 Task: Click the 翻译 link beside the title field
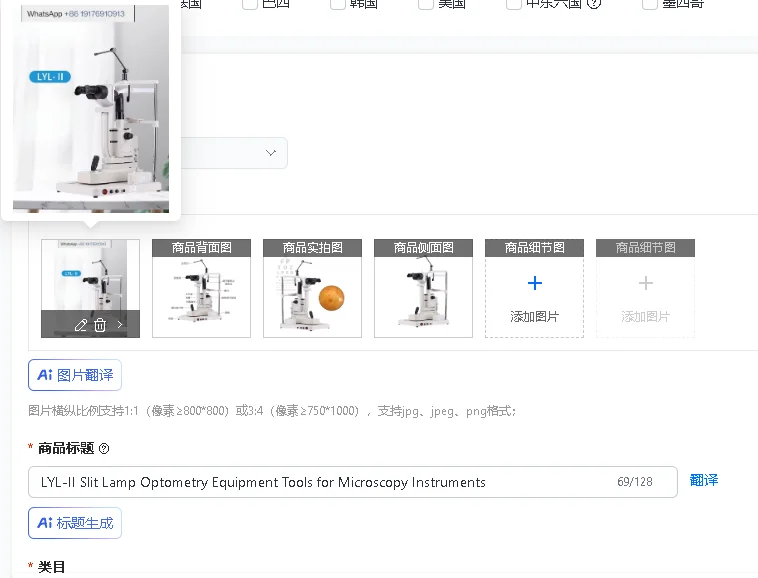point(704,480)
